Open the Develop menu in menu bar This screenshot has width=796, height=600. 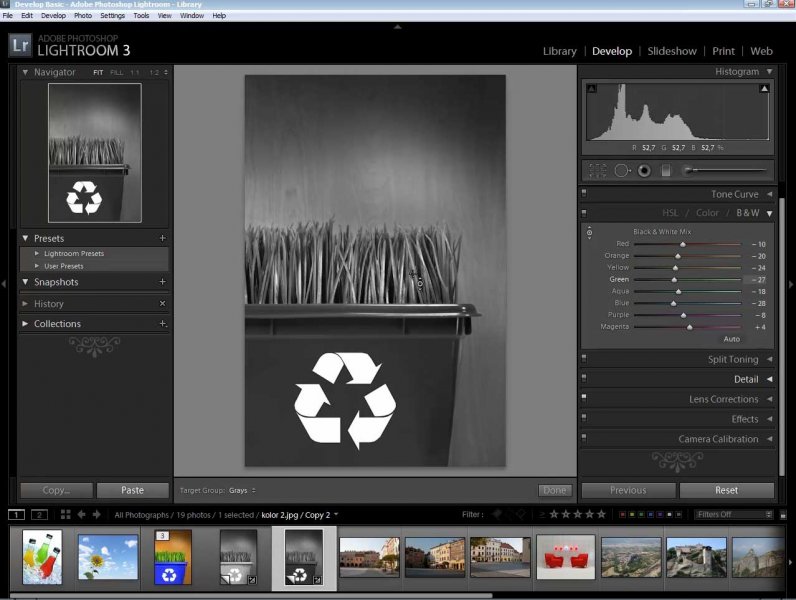pyautogui.click(x=53, y=16)
